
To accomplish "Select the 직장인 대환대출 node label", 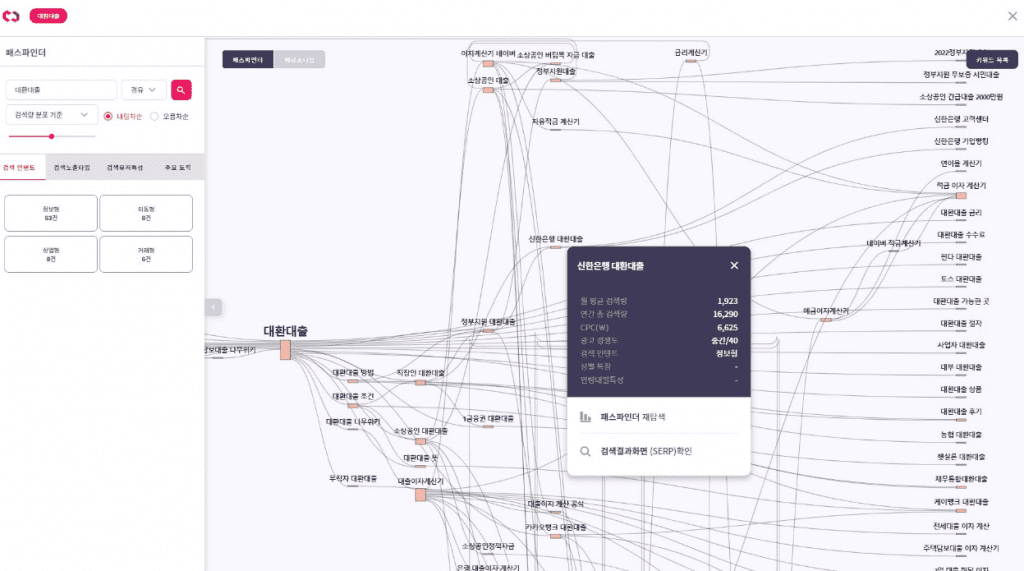I will tap(421, 373).
